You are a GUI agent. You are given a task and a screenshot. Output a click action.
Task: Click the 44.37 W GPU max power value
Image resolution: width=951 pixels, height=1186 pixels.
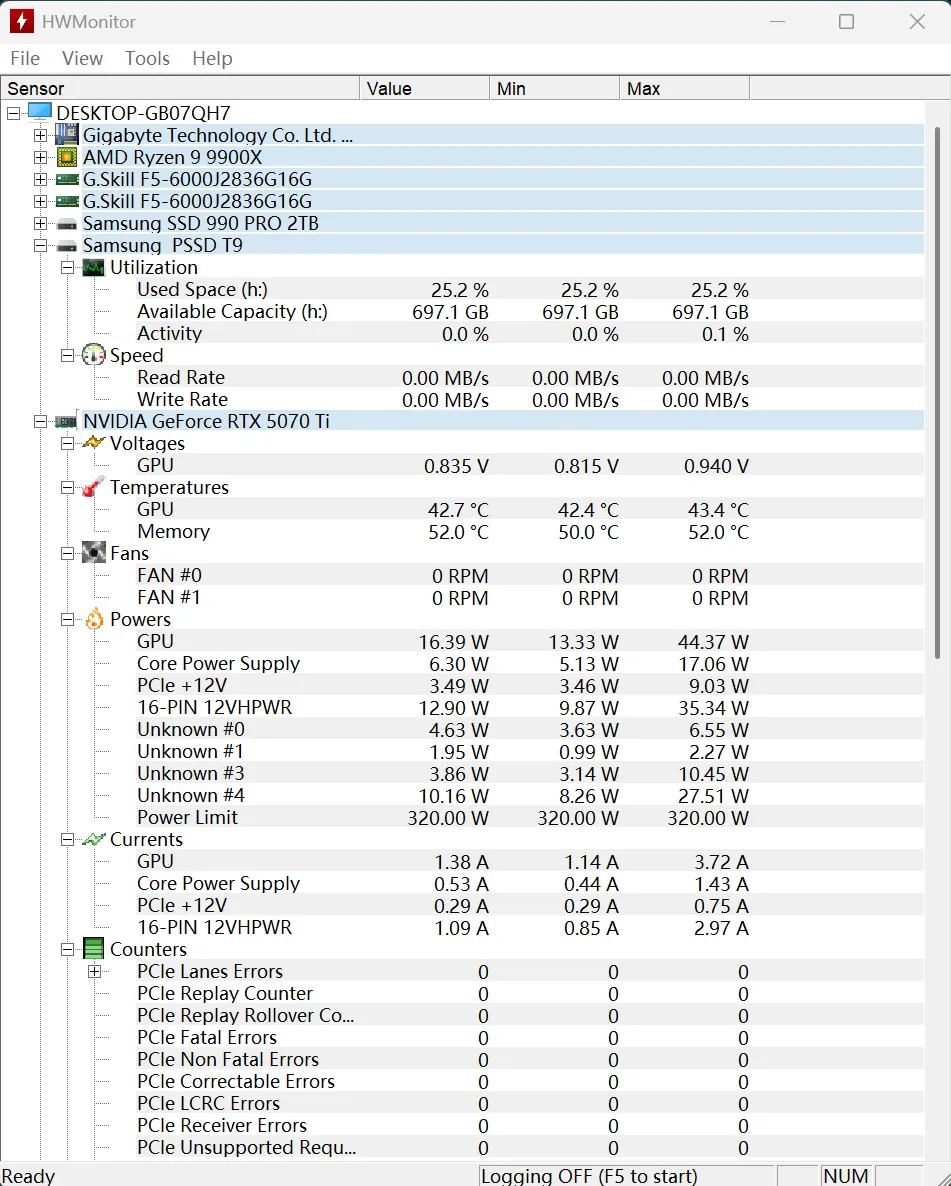713,642
